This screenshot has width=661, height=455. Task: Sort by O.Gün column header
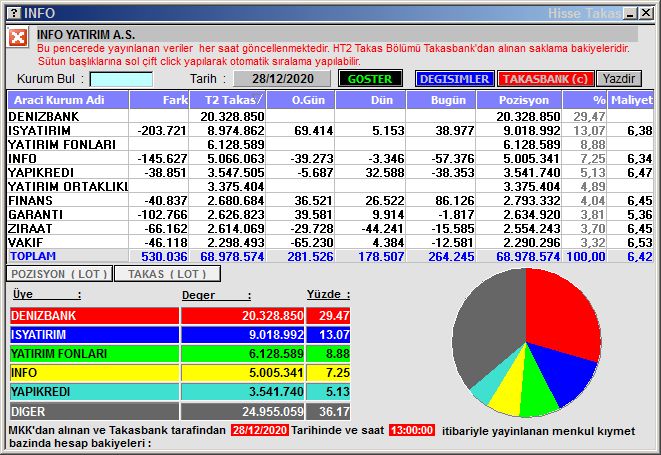click(x=301, y=100)
